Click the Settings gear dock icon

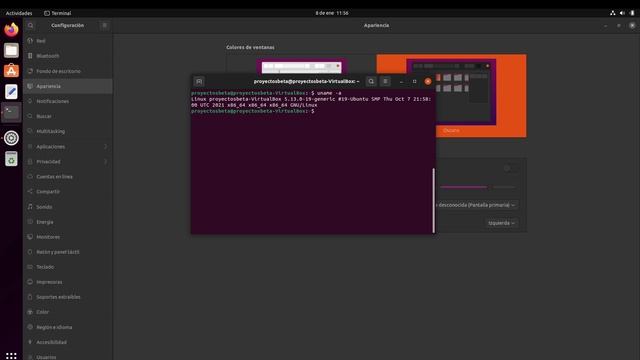tap(11, 138)
